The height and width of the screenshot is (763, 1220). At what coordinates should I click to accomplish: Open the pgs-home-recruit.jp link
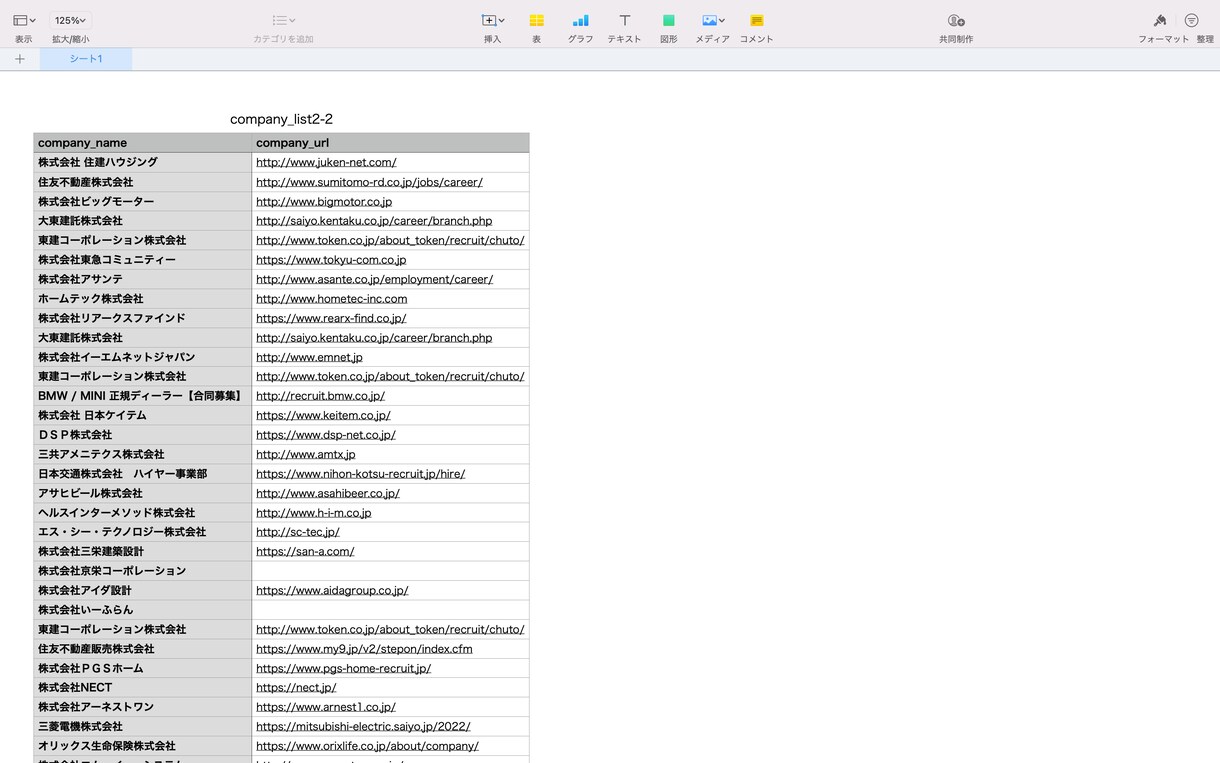(343, 668)
